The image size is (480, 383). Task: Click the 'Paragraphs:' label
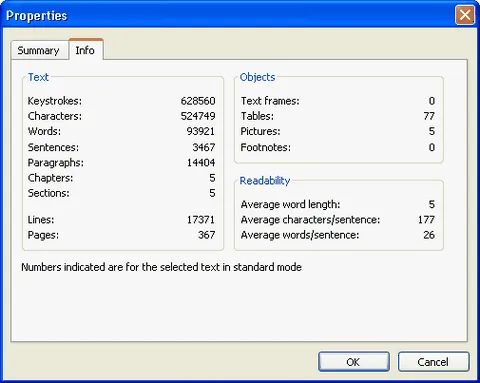click(56, 162)
